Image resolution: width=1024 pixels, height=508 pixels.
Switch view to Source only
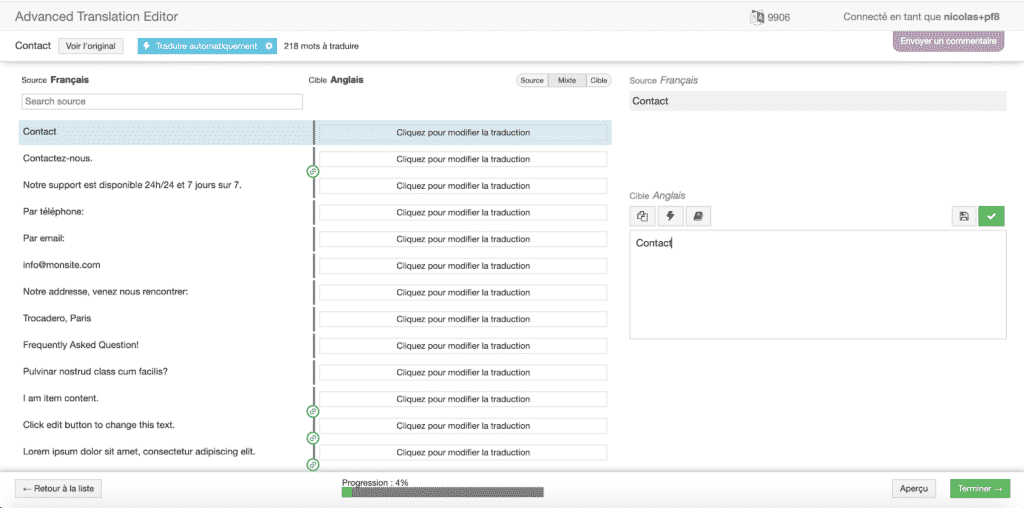(532, 80)
